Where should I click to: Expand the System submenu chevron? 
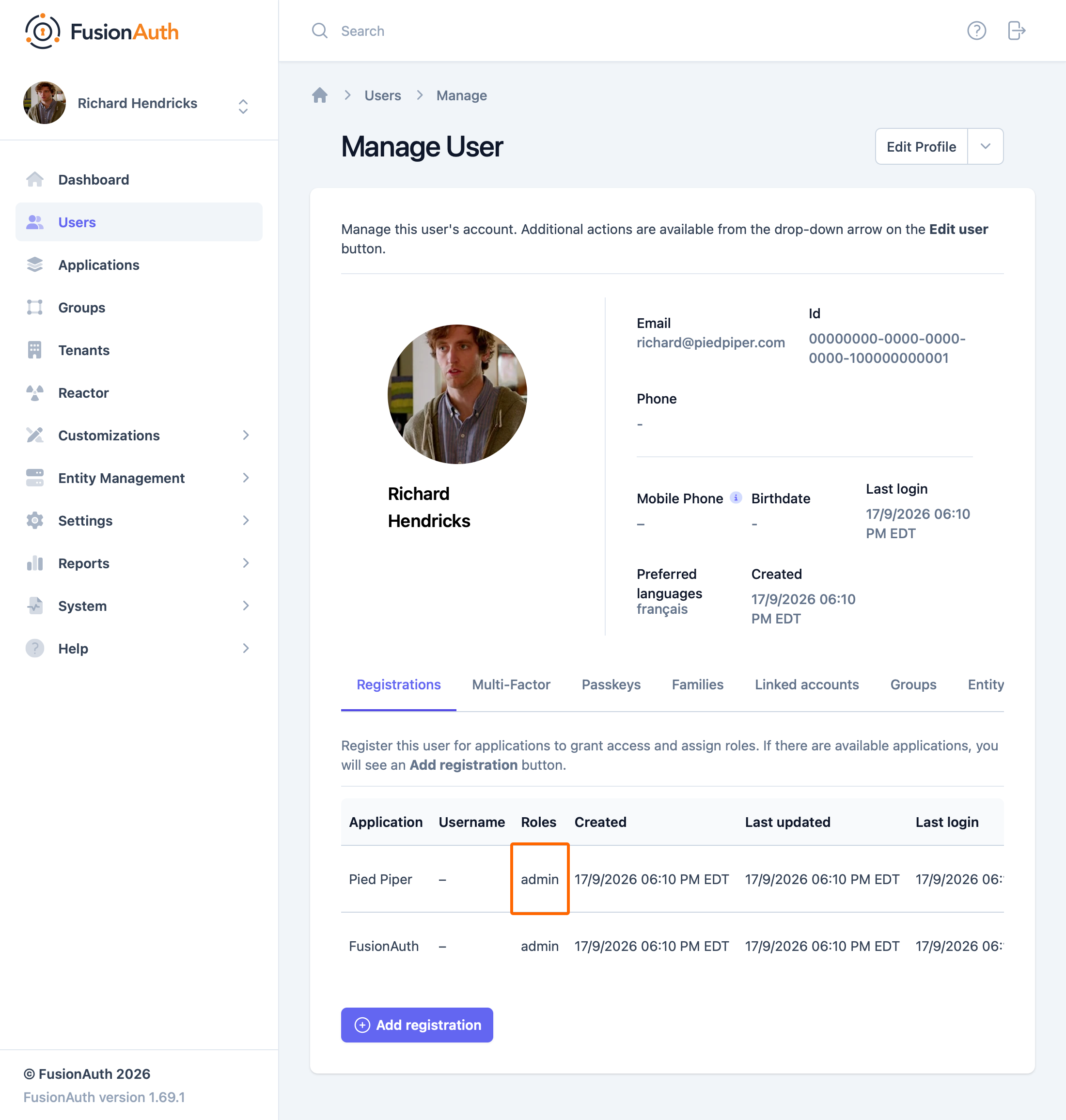coord(246,606)
